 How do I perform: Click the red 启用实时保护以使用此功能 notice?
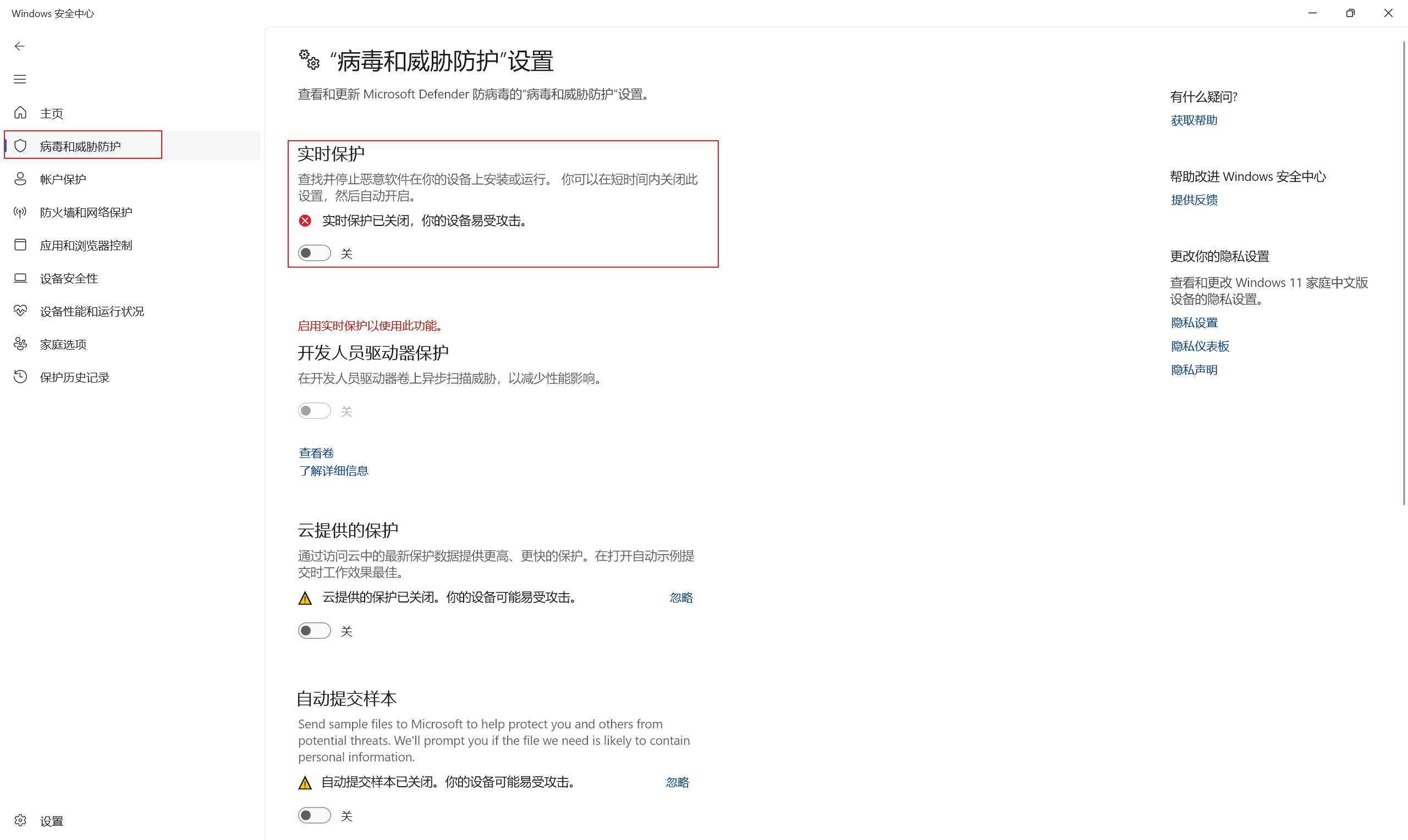[371, 326]
